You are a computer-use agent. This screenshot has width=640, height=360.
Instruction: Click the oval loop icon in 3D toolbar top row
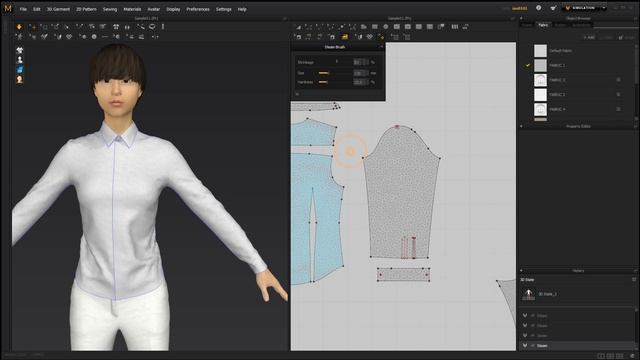click(152, 27)
